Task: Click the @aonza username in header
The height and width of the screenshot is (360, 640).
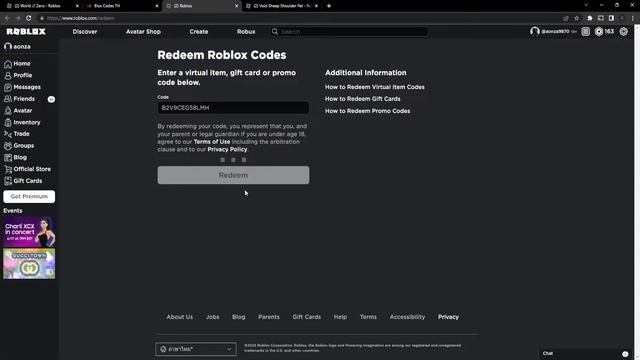Action: coord(555,31)
